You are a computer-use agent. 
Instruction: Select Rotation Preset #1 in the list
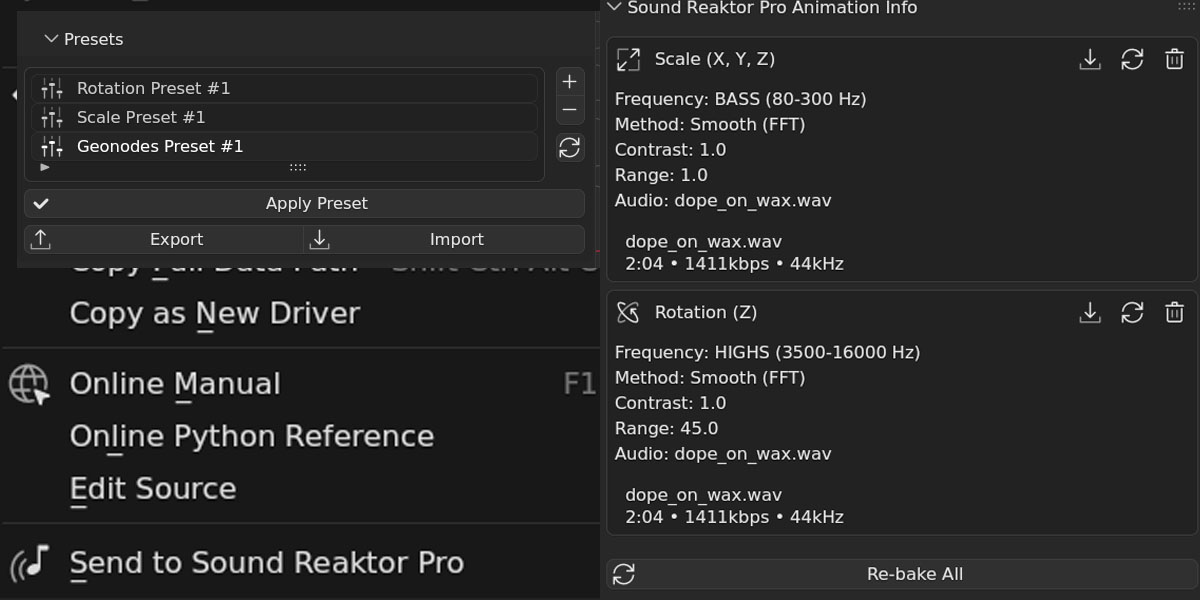[284, 88]
